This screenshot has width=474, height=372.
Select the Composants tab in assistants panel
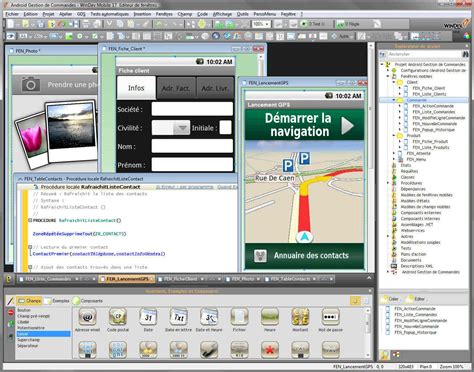point(88,301)
